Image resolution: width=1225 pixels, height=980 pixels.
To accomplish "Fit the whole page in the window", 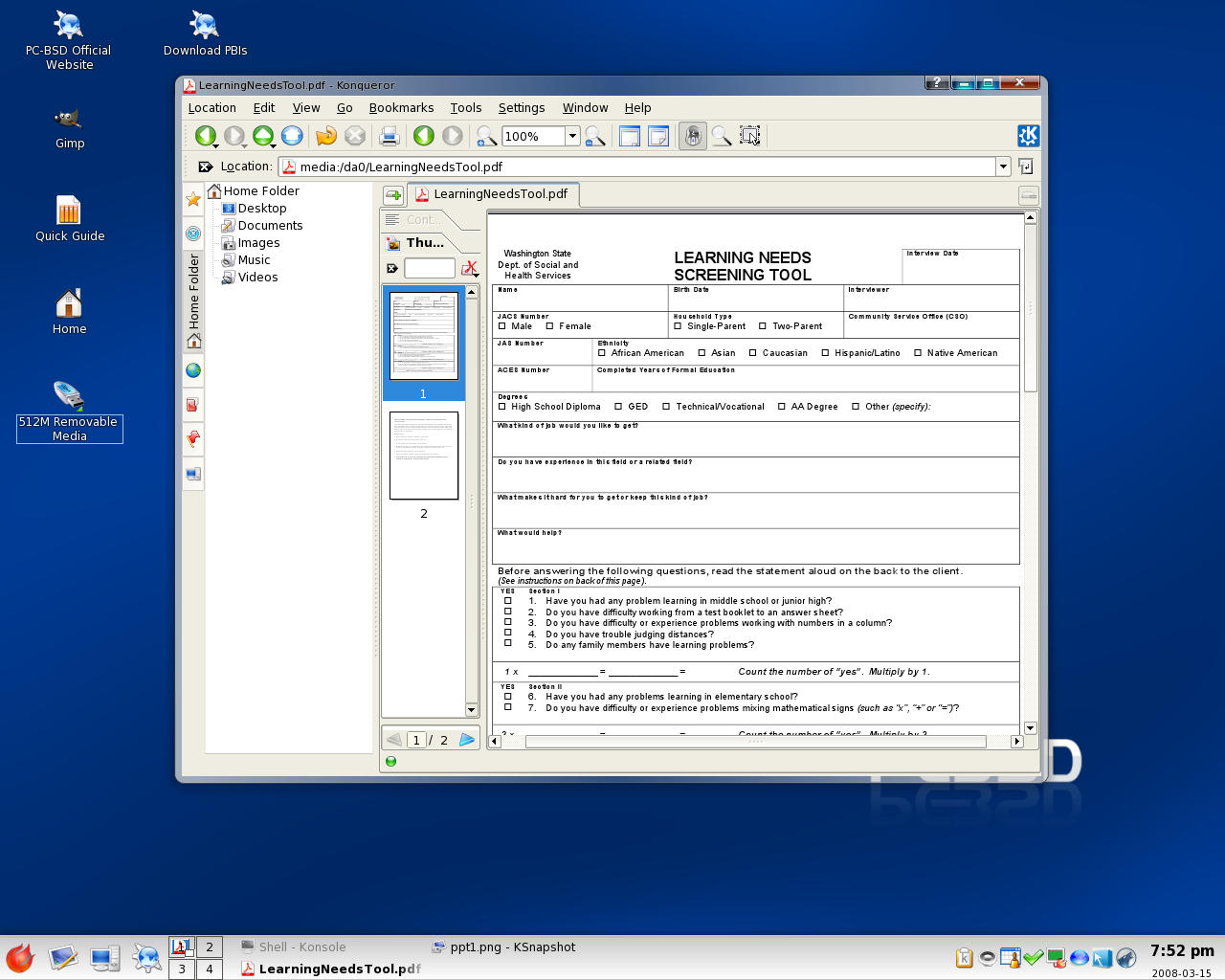I will point(658,136).
